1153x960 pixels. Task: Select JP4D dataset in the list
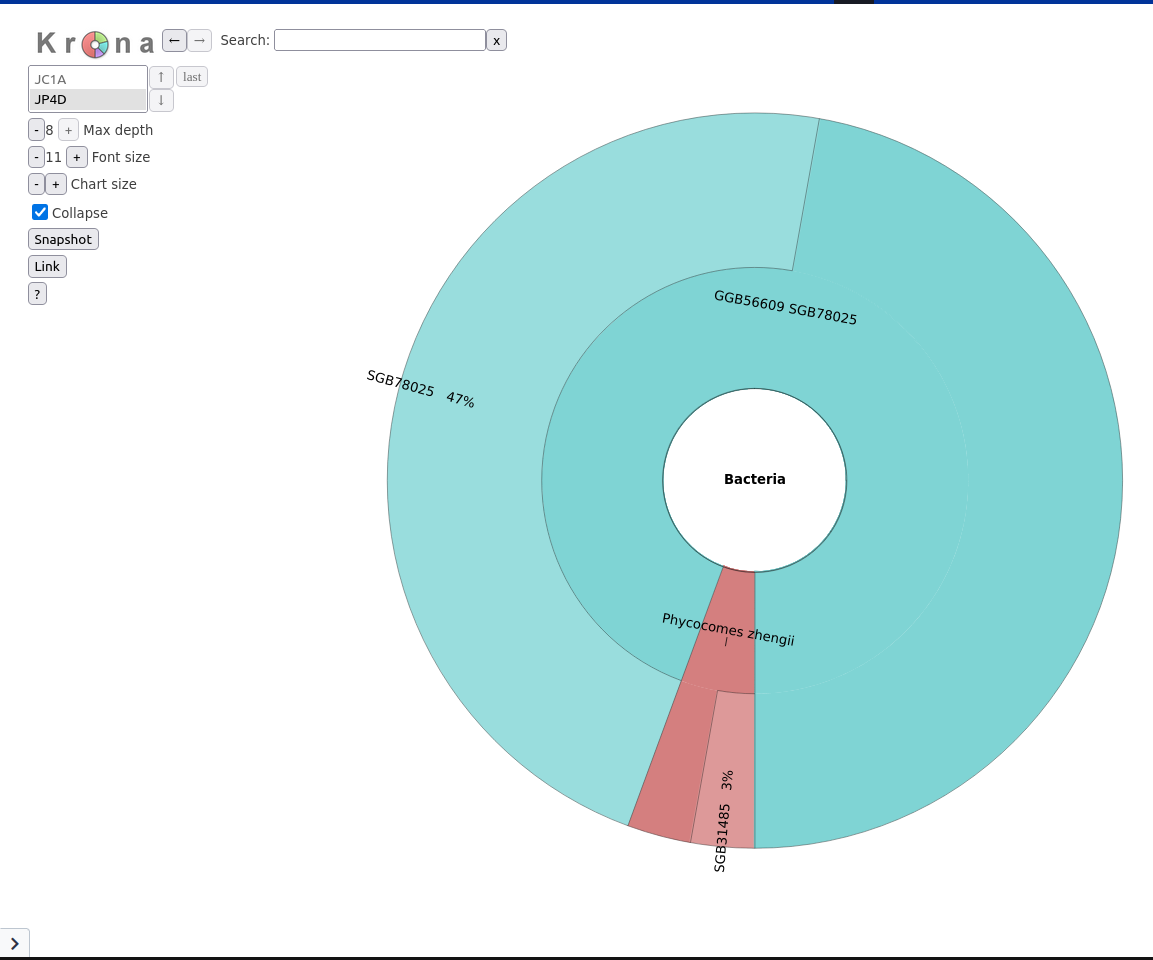[87, 99]
